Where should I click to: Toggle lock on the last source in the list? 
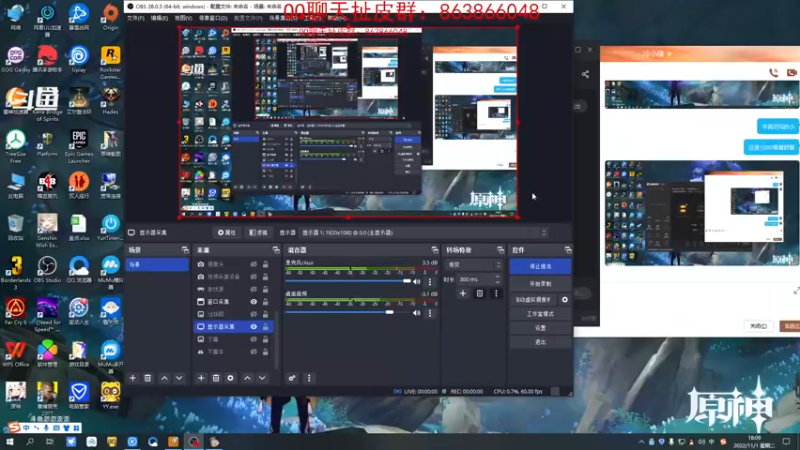pyautogui.click(x=265, y=352)
